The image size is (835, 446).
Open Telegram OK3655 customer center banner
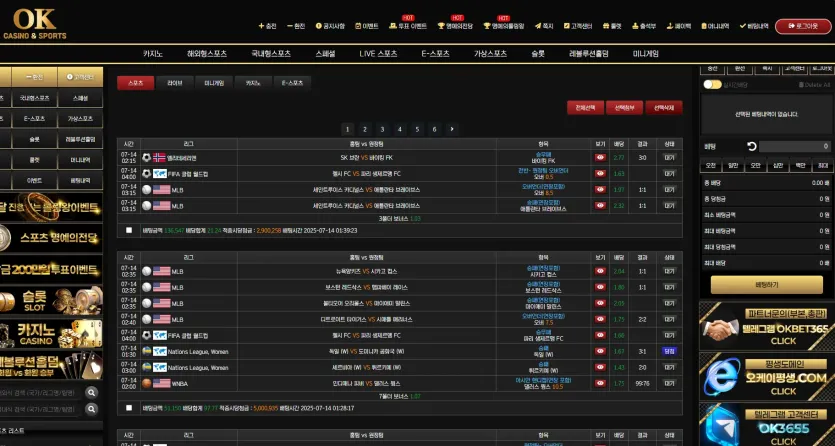tap(767, 425)
